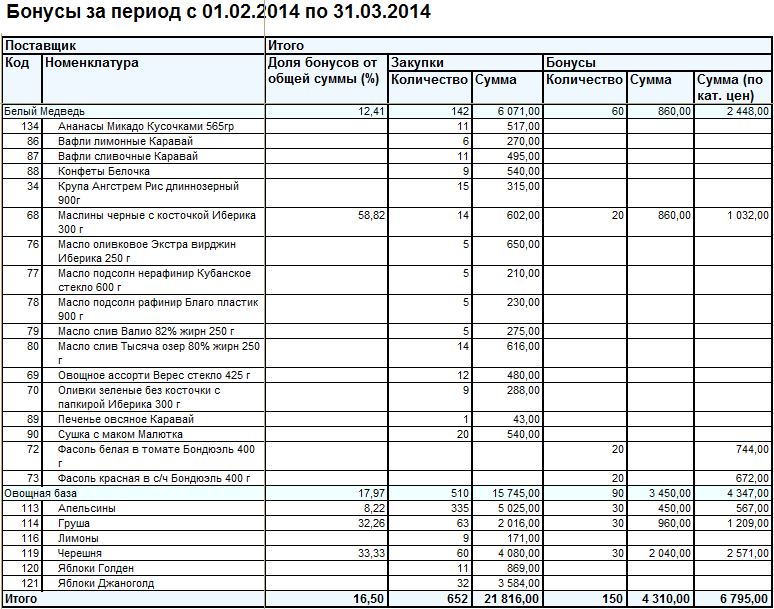This screenshot has height=609, width=774.
Task: Click Яблоки Джаноголд sum 3 584,00
Action: pyautogui.click(x=519, y=583)
